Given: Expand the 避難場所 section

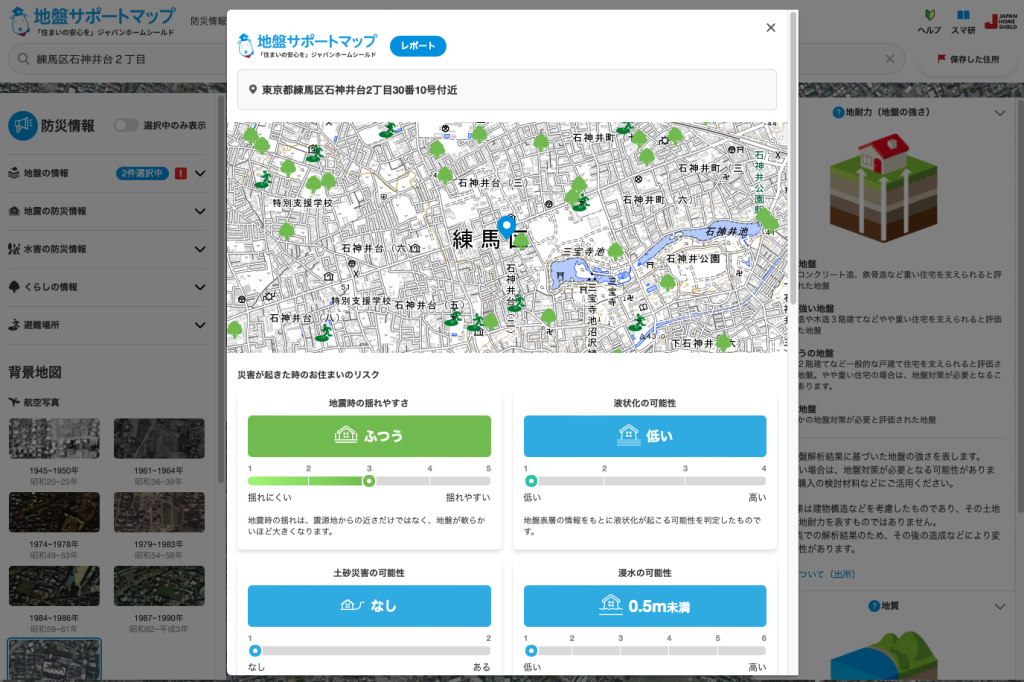Looking at the screenshot, I should coord(200,325).
